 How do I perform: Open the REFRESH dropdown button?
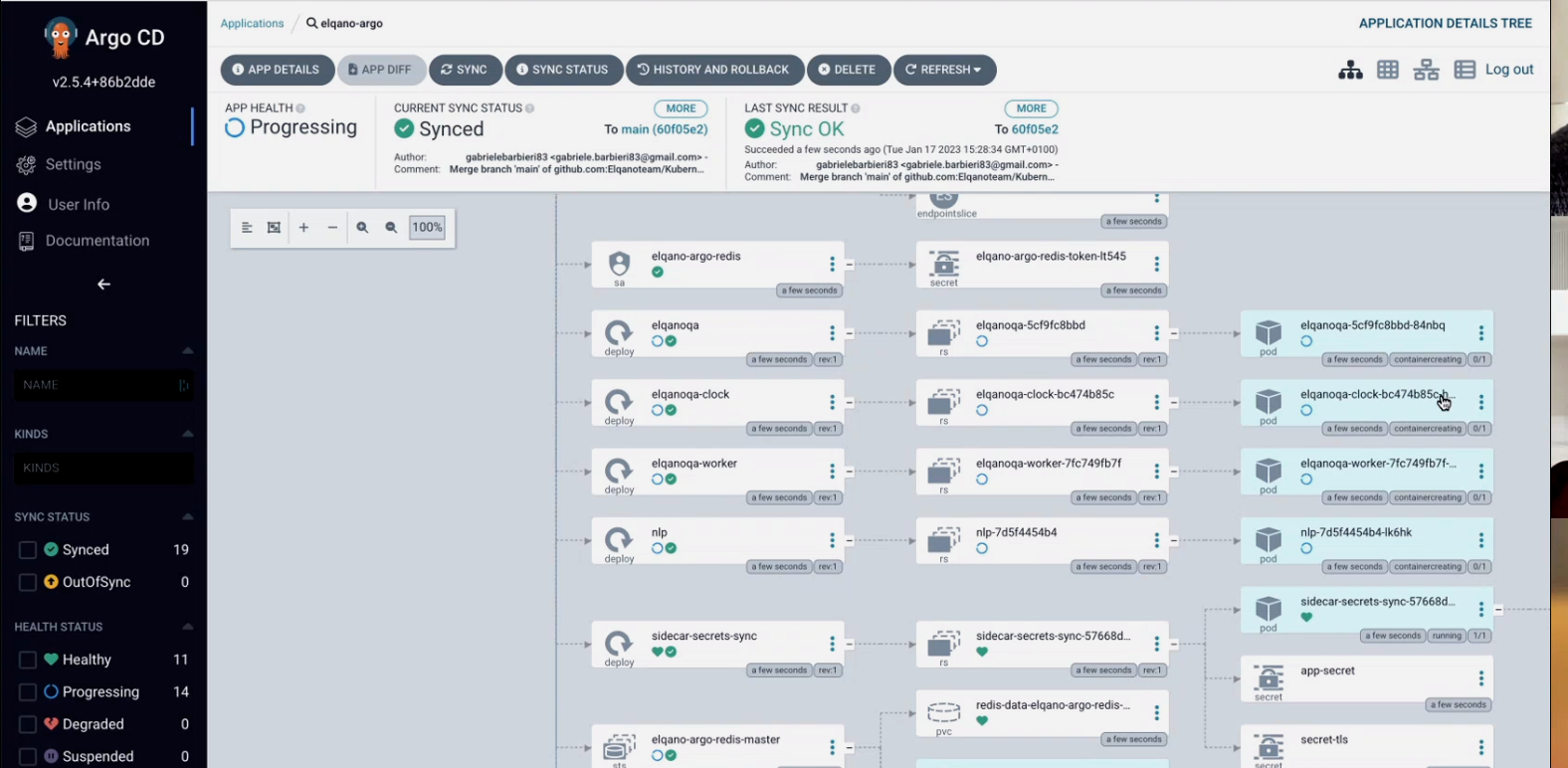[944, 70]
